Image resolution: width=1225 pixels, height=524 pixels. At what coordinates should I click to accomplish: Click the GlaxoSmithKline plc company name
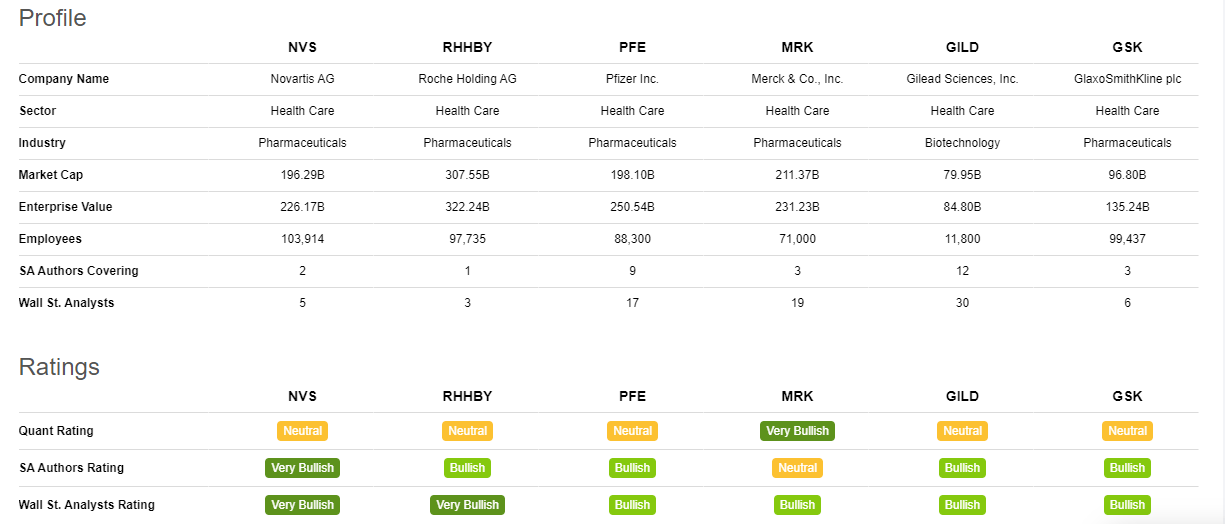pyautogui.click(x=1127, y=79)
